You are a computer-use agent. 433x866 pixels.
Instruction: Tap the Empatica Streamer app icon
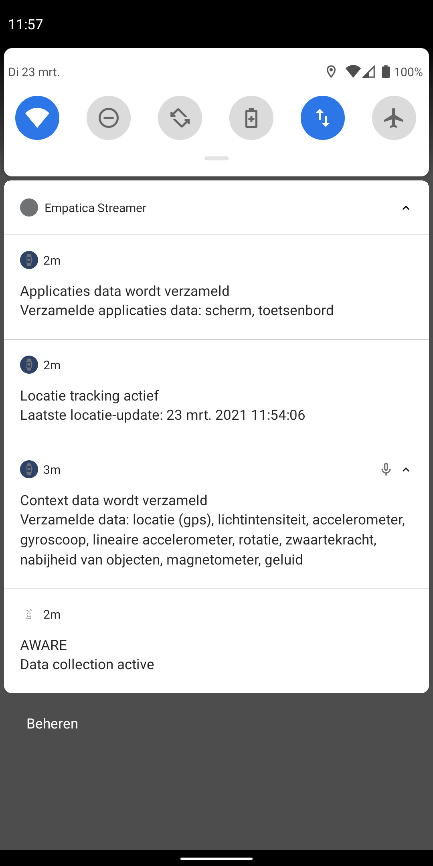pyautogui.click(x=29, y=208)
